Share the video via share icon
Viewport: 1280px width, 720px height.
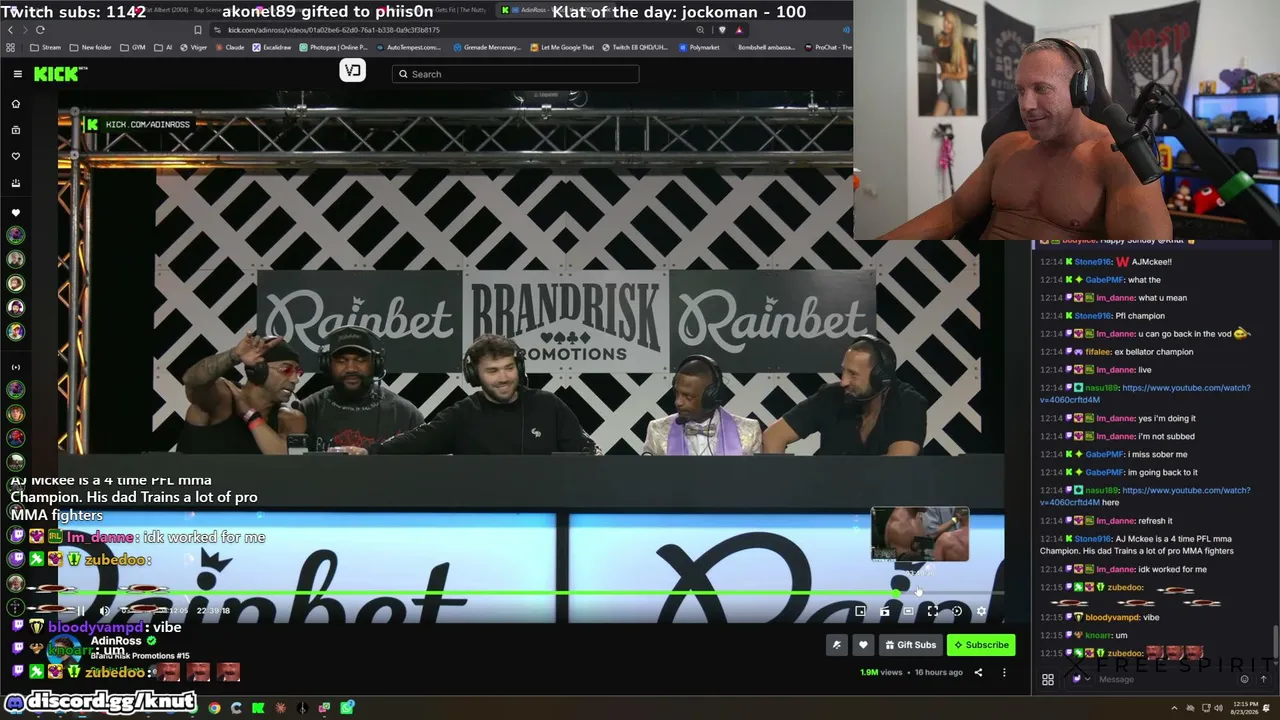tap(978, 672)
